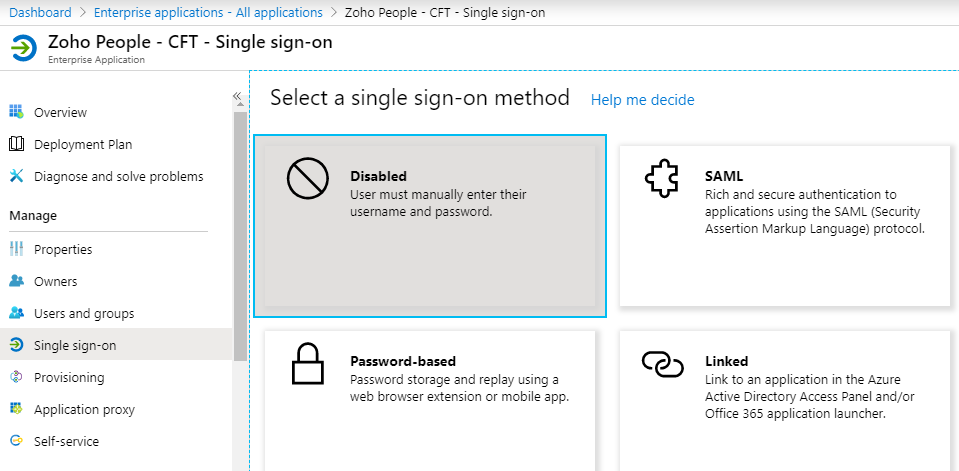The height and width of the screenshot is (471, 959).
Task: Click the Password-based padlock icon
Action: (308, 364)
